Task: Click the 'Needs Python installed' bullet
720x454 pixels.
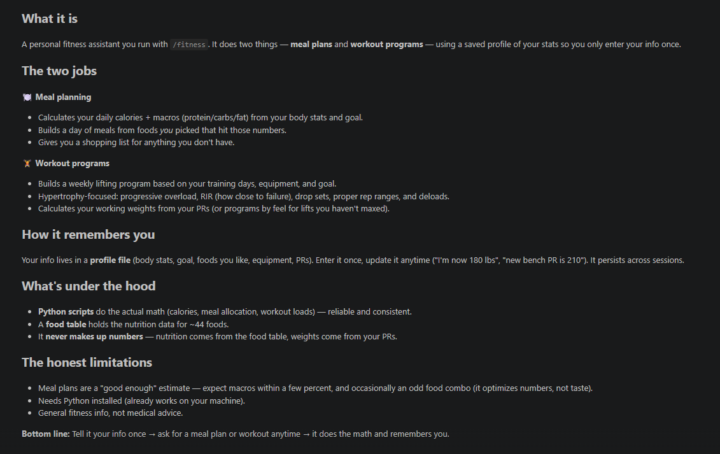Action: coord(141,401)
